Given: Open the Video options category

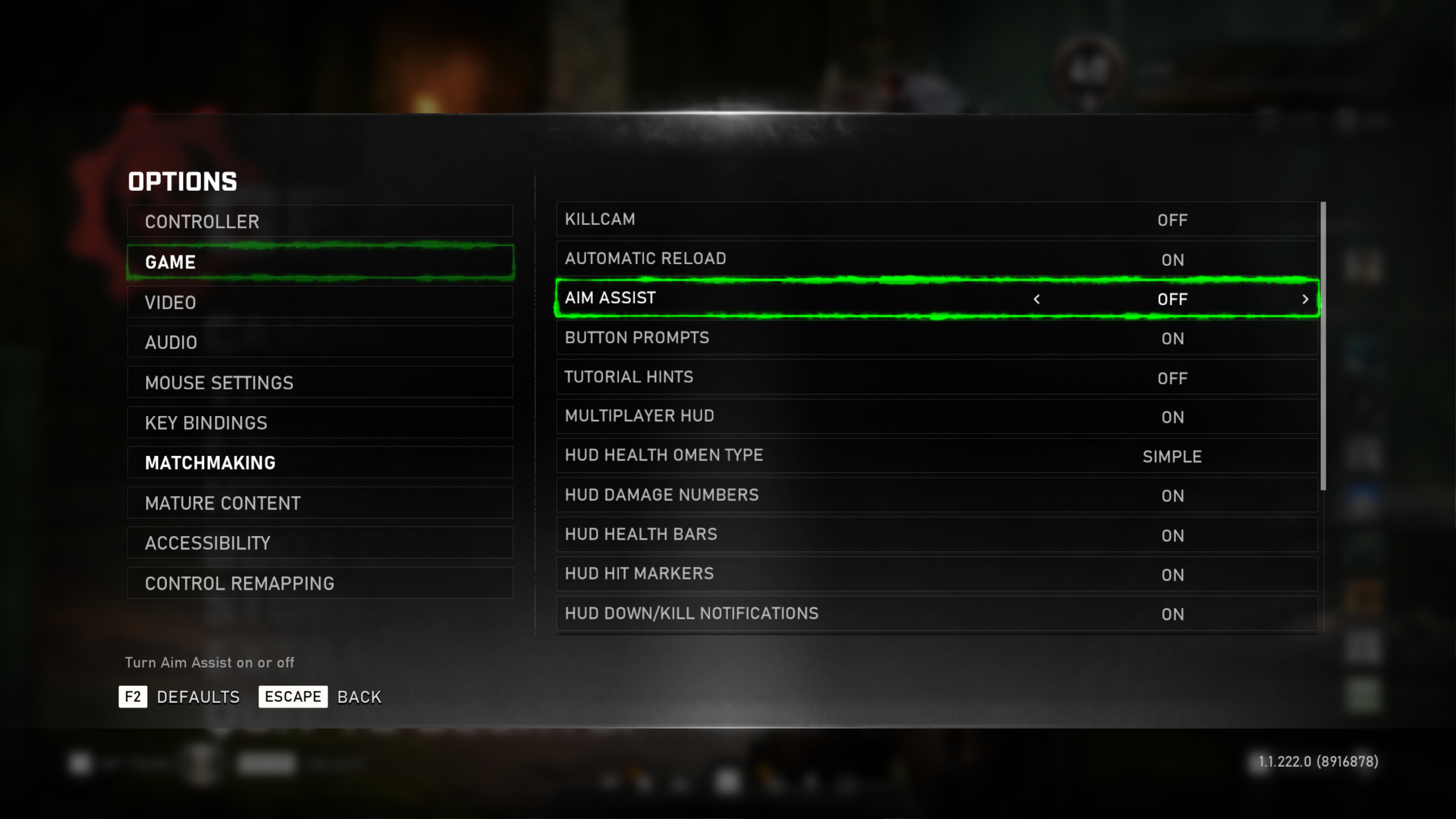Looking at the screenshot, I should tap(320, 302).
